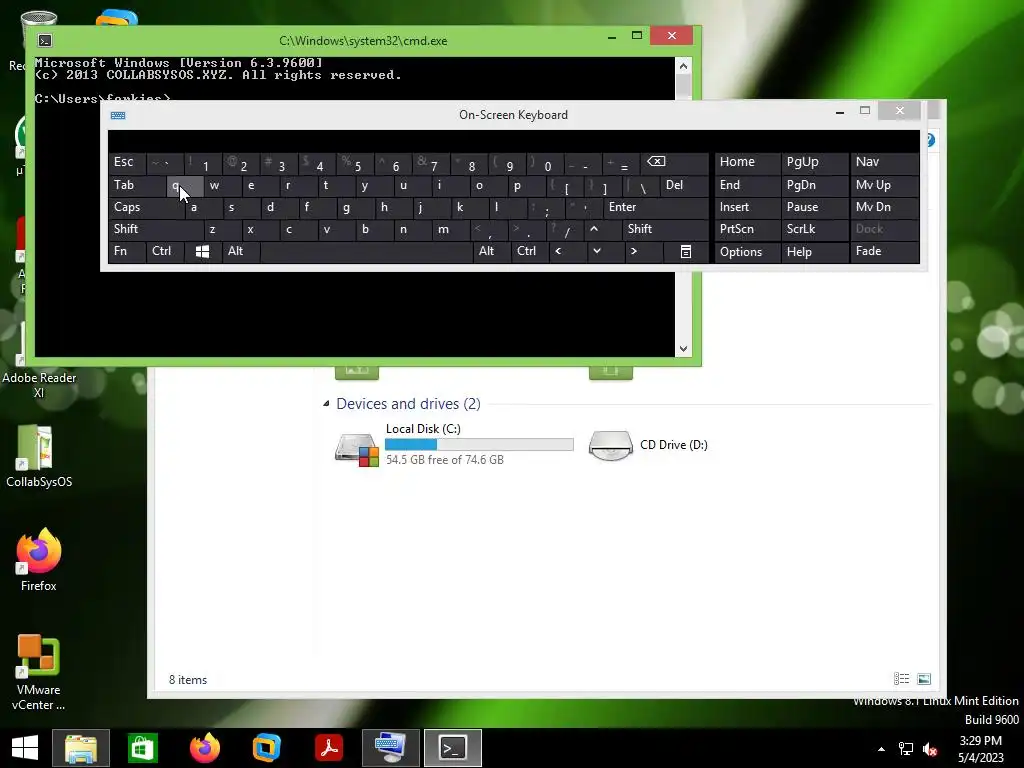Click the PgUp key
1024x768 pixels.
point(815,162)
